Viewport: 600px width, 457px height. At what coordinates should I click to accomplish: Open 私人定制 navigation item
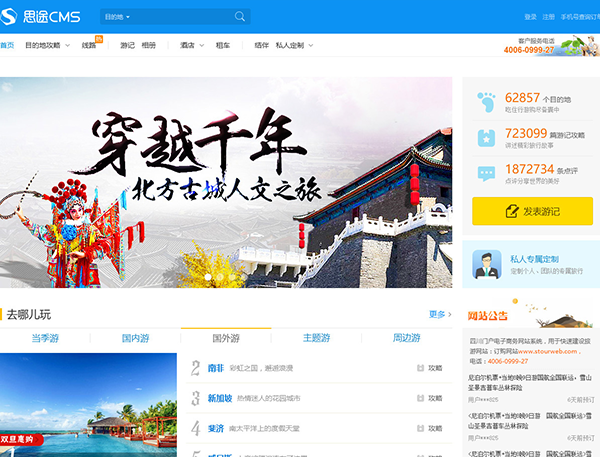(290, 45)
